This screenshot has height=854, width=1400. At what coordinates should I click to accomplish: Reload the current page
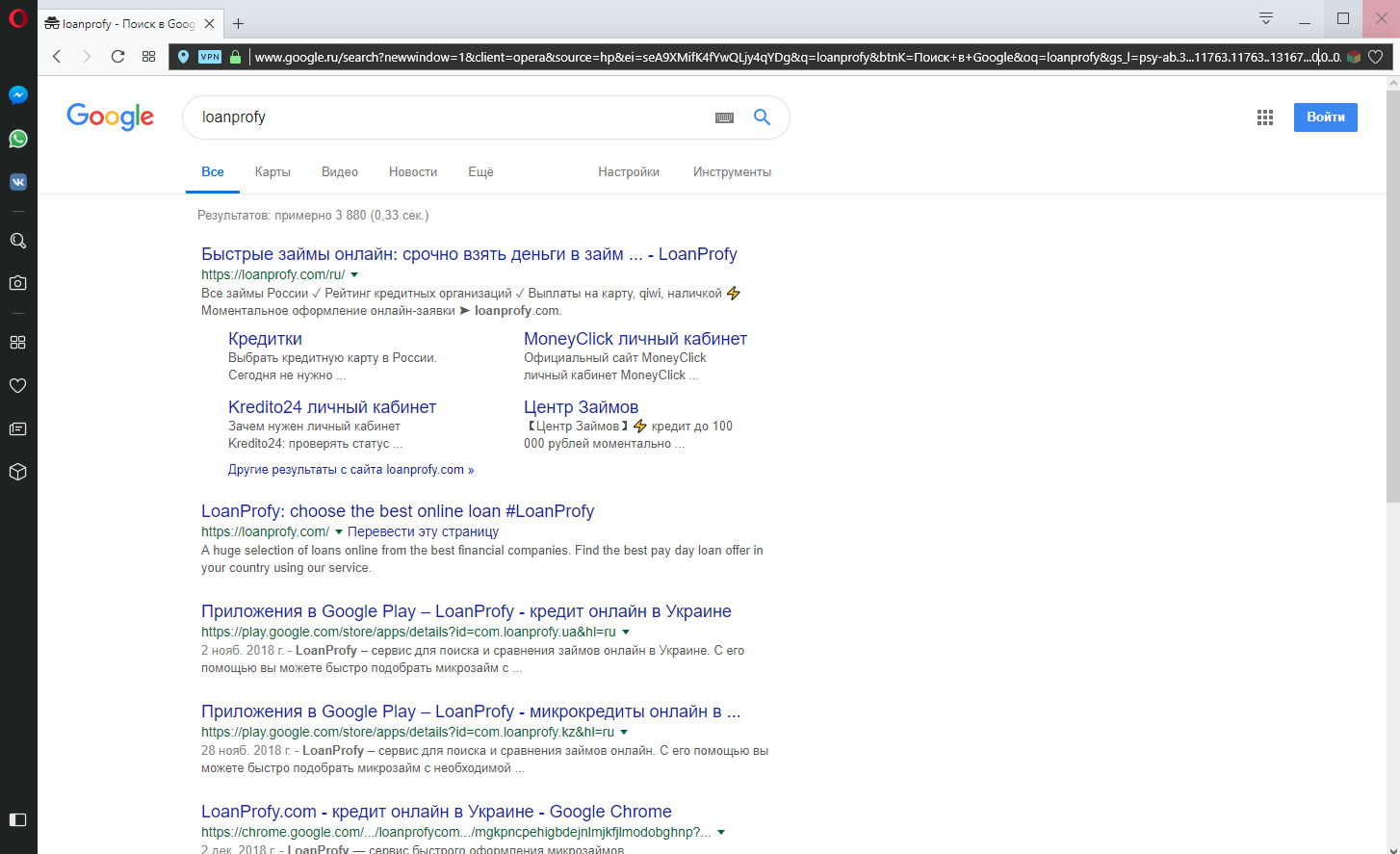pyautogui.click(x=117, y=57)
